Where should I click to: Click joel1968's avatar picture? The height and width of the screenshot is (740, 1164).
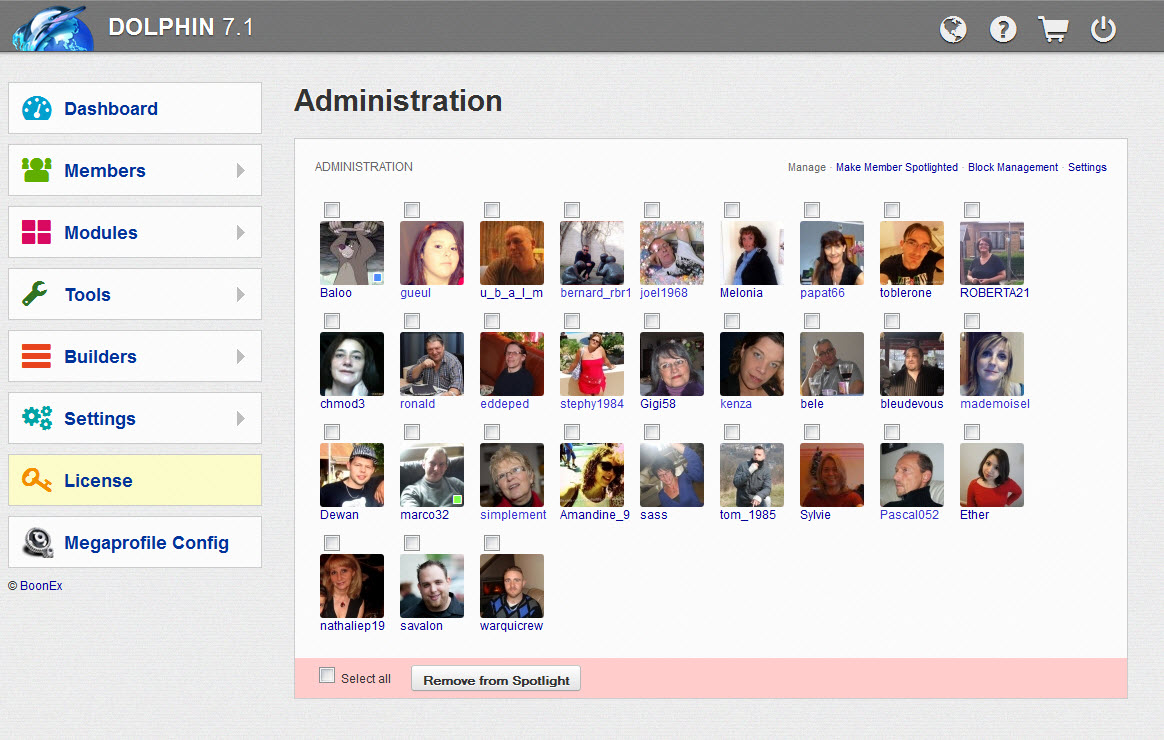click(672, 253)
